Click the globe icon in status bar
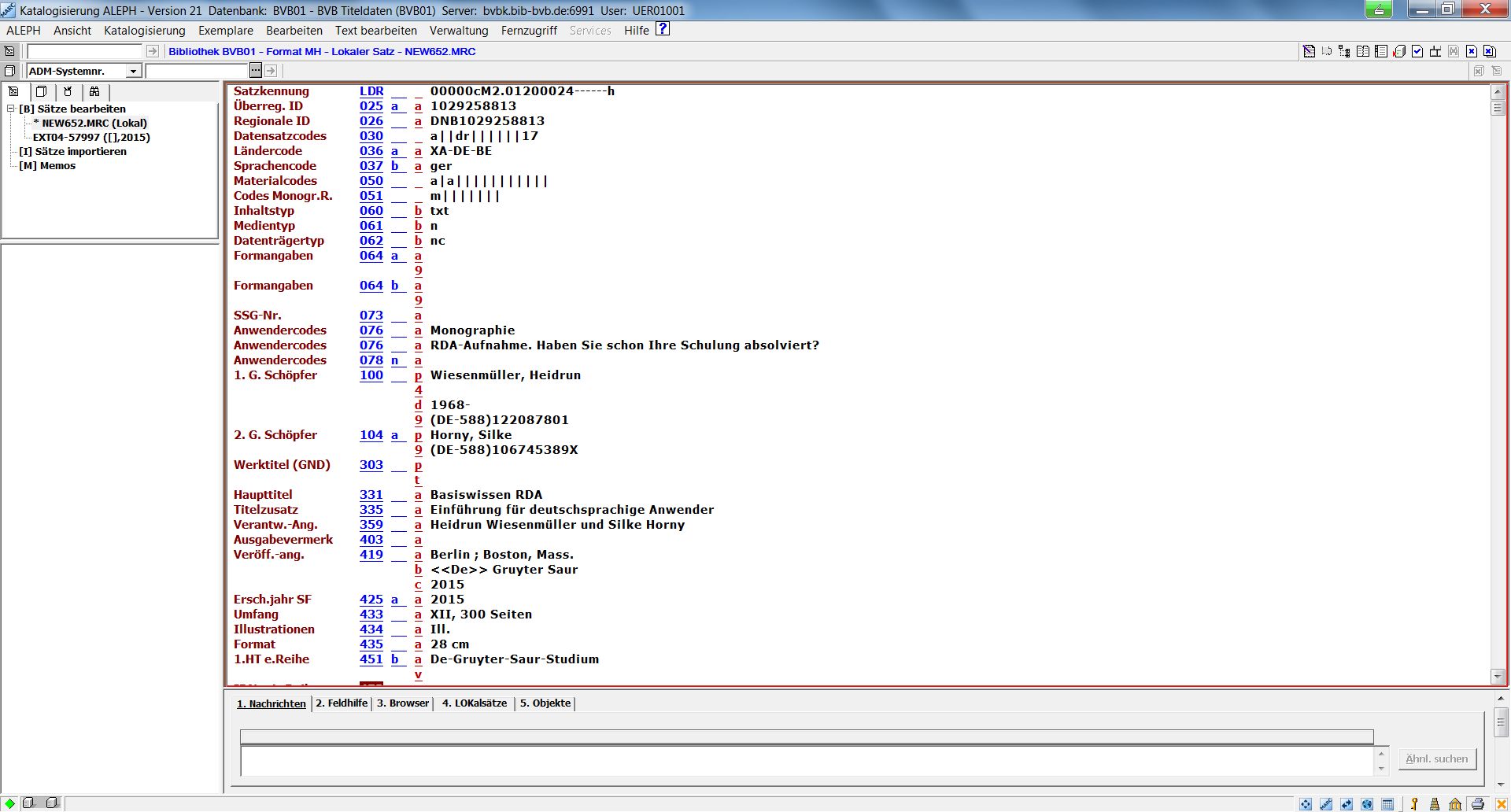The height and width of the screenshot is (812, 1511). coord(1367,804)
